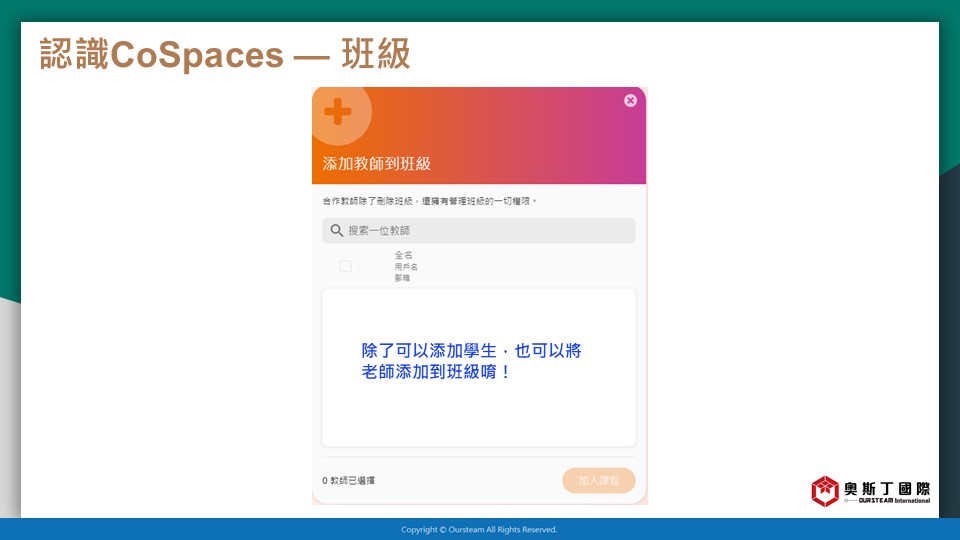The width and height of the screenshot is (960, 540).
Task: Click the slide title 認識CoSpaces — 班級
Action: point(225,54)
